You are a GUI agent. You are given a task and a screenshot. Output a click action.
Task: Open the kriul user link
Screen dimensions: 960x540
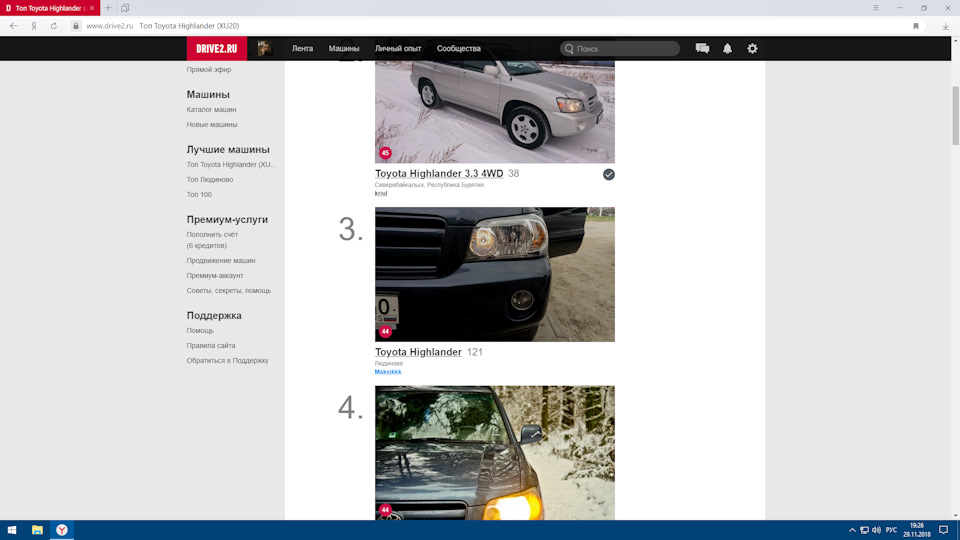[381, 193]
